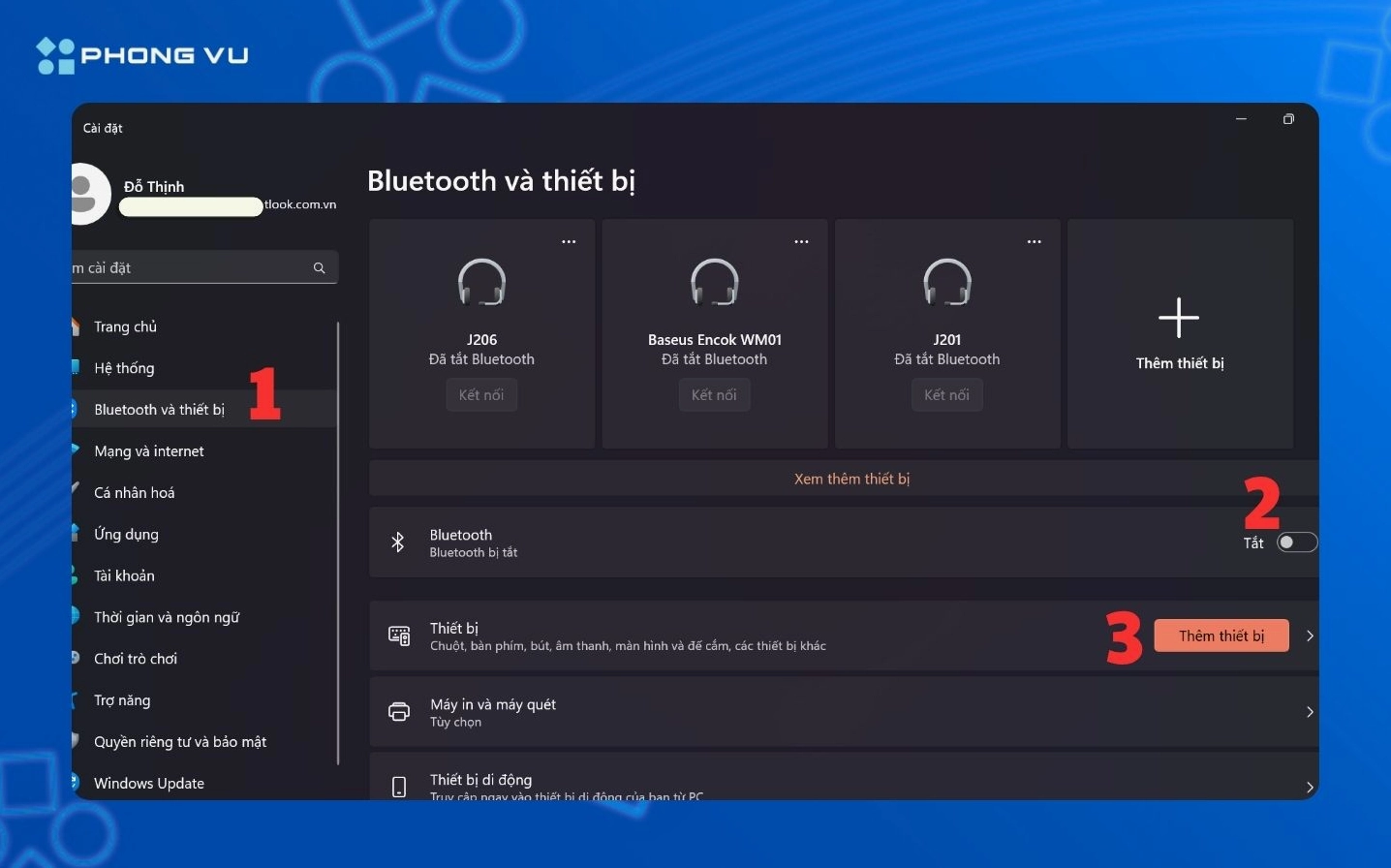
Task: Expand the Thiết bị di động section
Action: click(x=1310, y=786)
